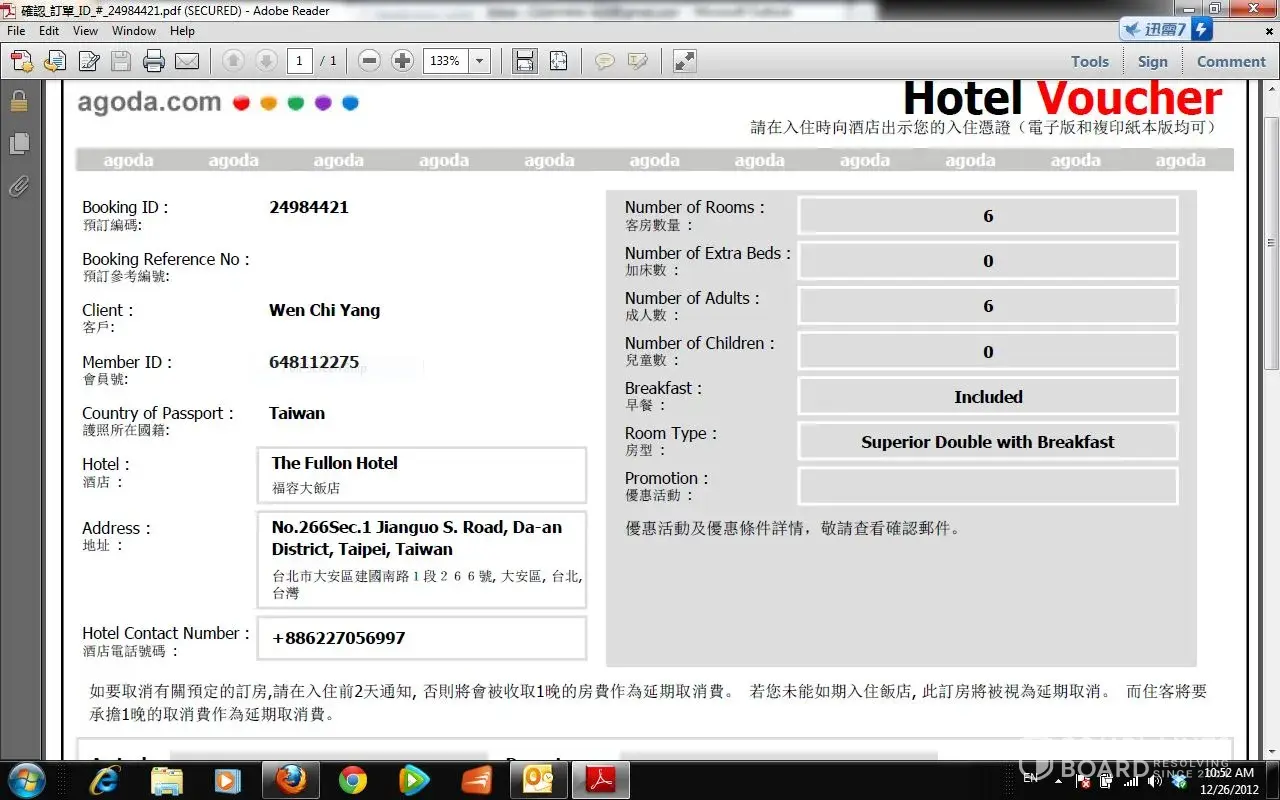Open the attachments paperclip panel
This screenshot has height=800, width=1280.
(x=19, y=186)
